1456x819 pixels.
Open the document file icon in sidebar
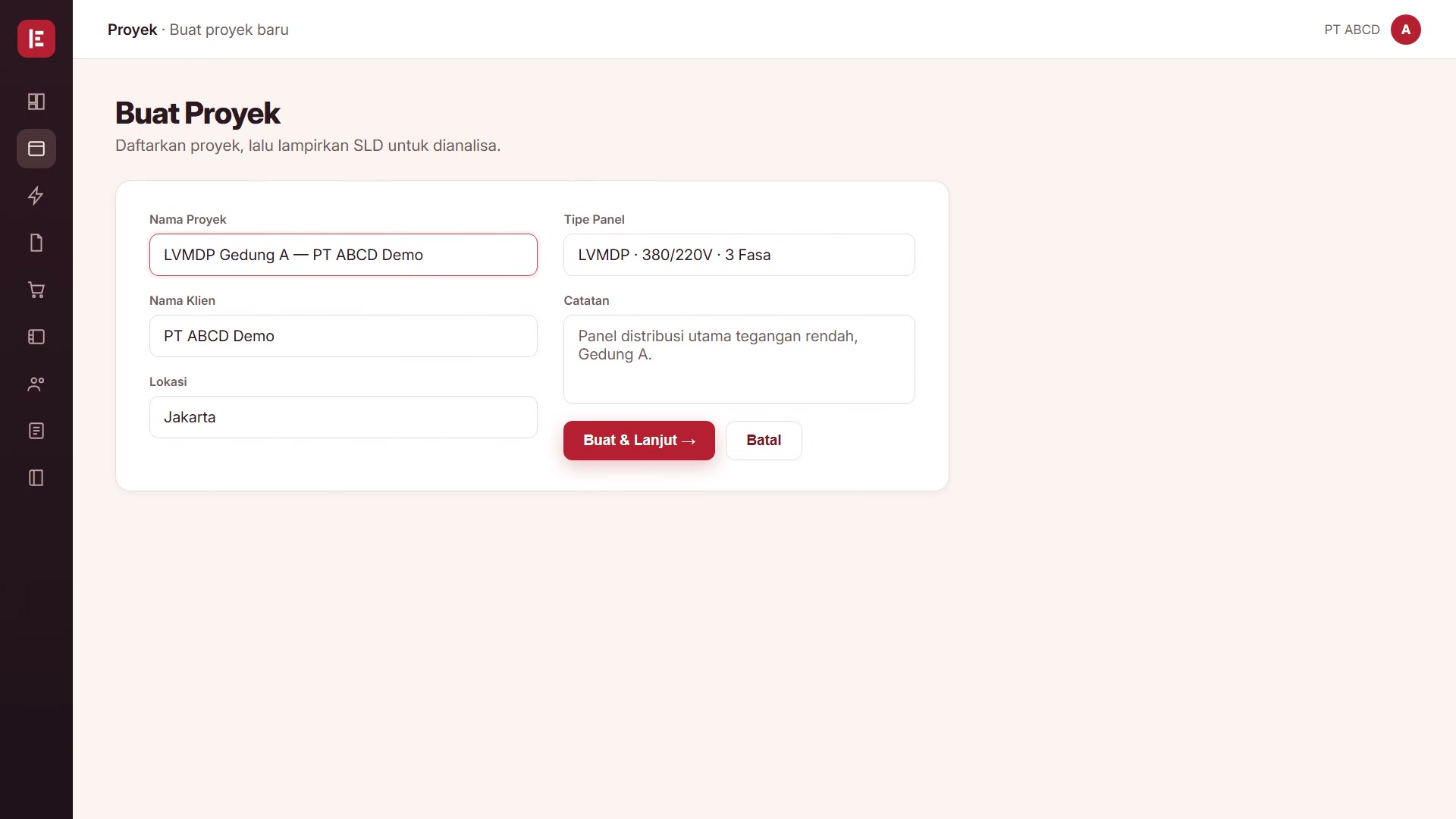36,243
